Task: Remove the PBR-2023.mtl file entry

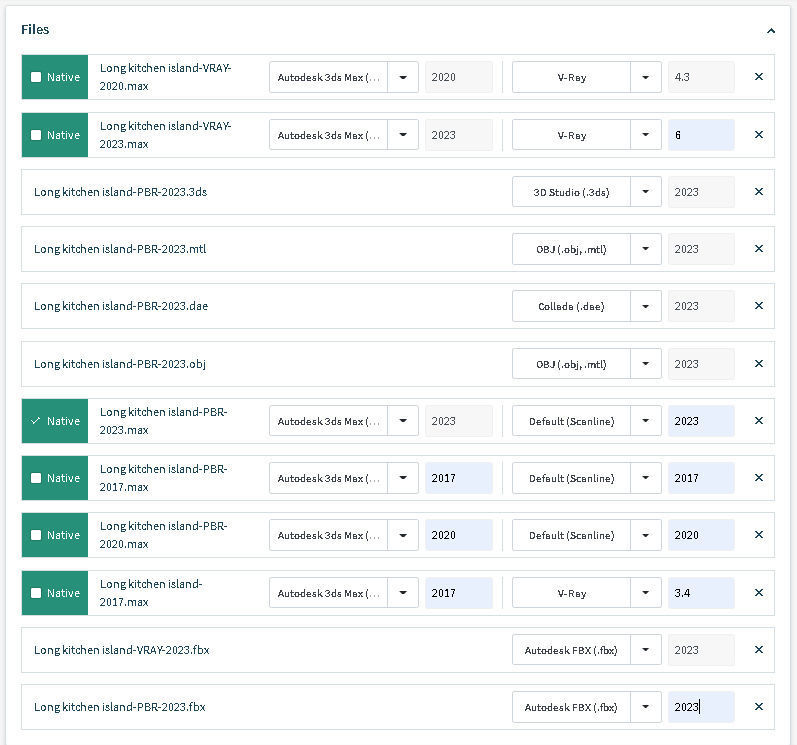Action: coord(758,249)
